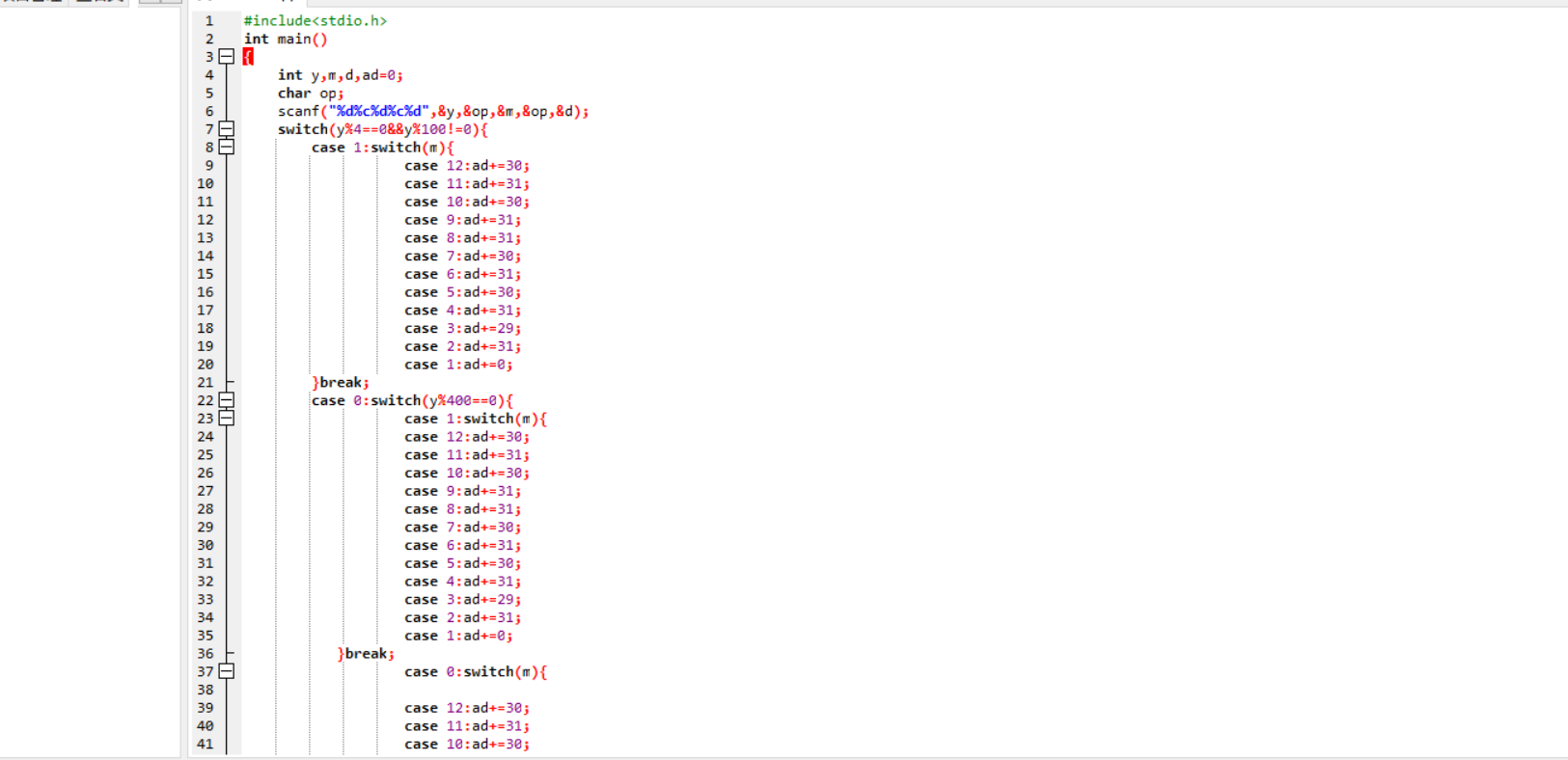Click the scanf statement on line 6
The width and height of the screenshot is (1568, 760).
click(x=433, y=111)
